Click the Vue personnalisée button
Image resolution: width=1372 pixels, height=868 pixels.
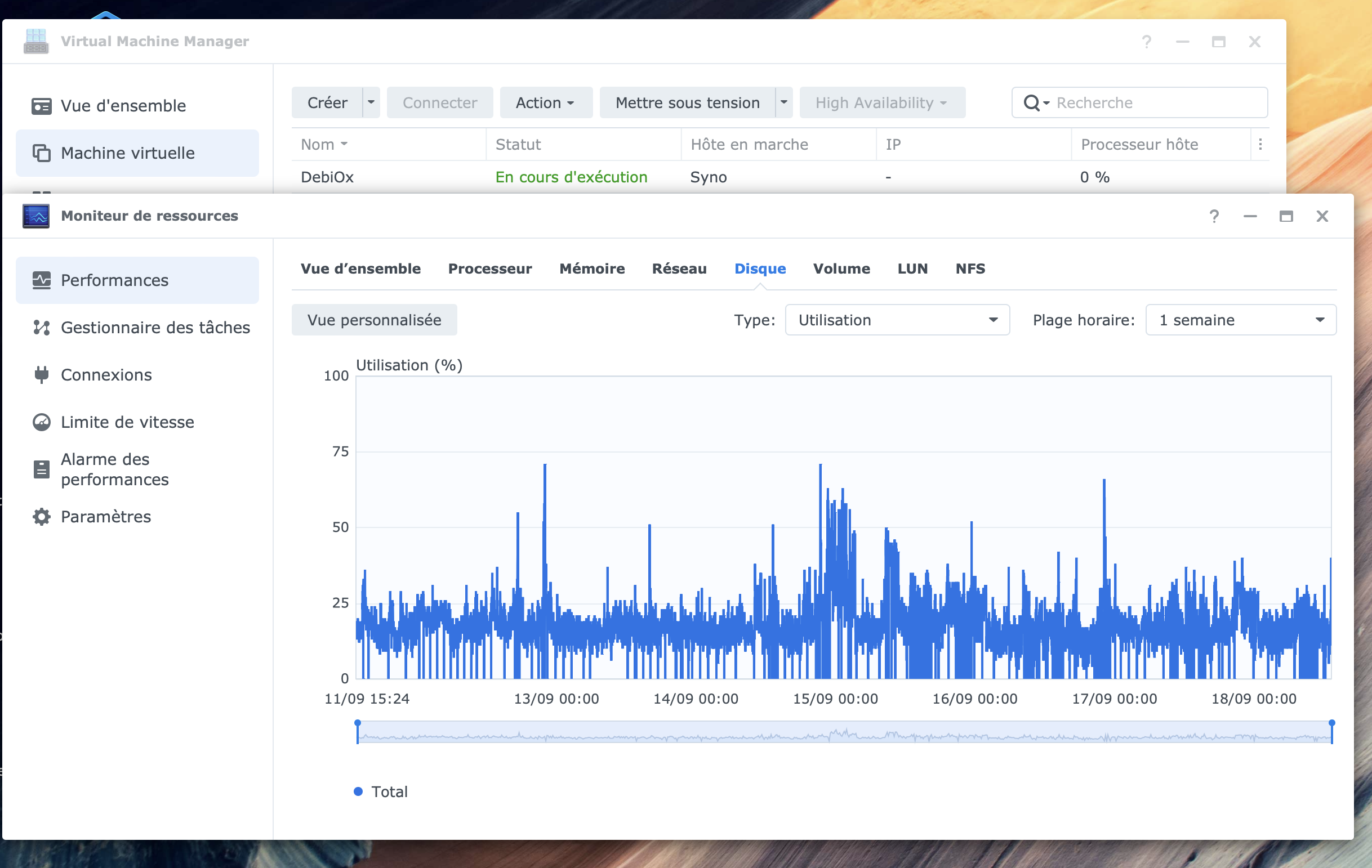tap(375, 320)
